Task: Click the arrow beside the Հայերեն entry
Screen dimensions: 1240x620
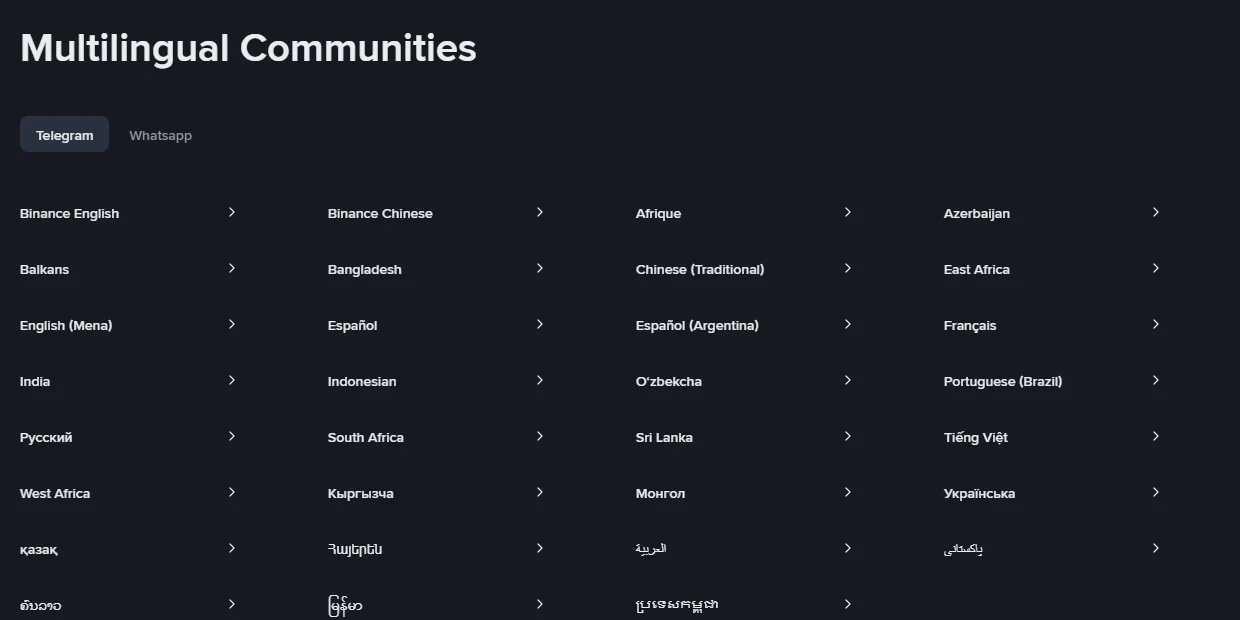Action: tap(539, 548)
